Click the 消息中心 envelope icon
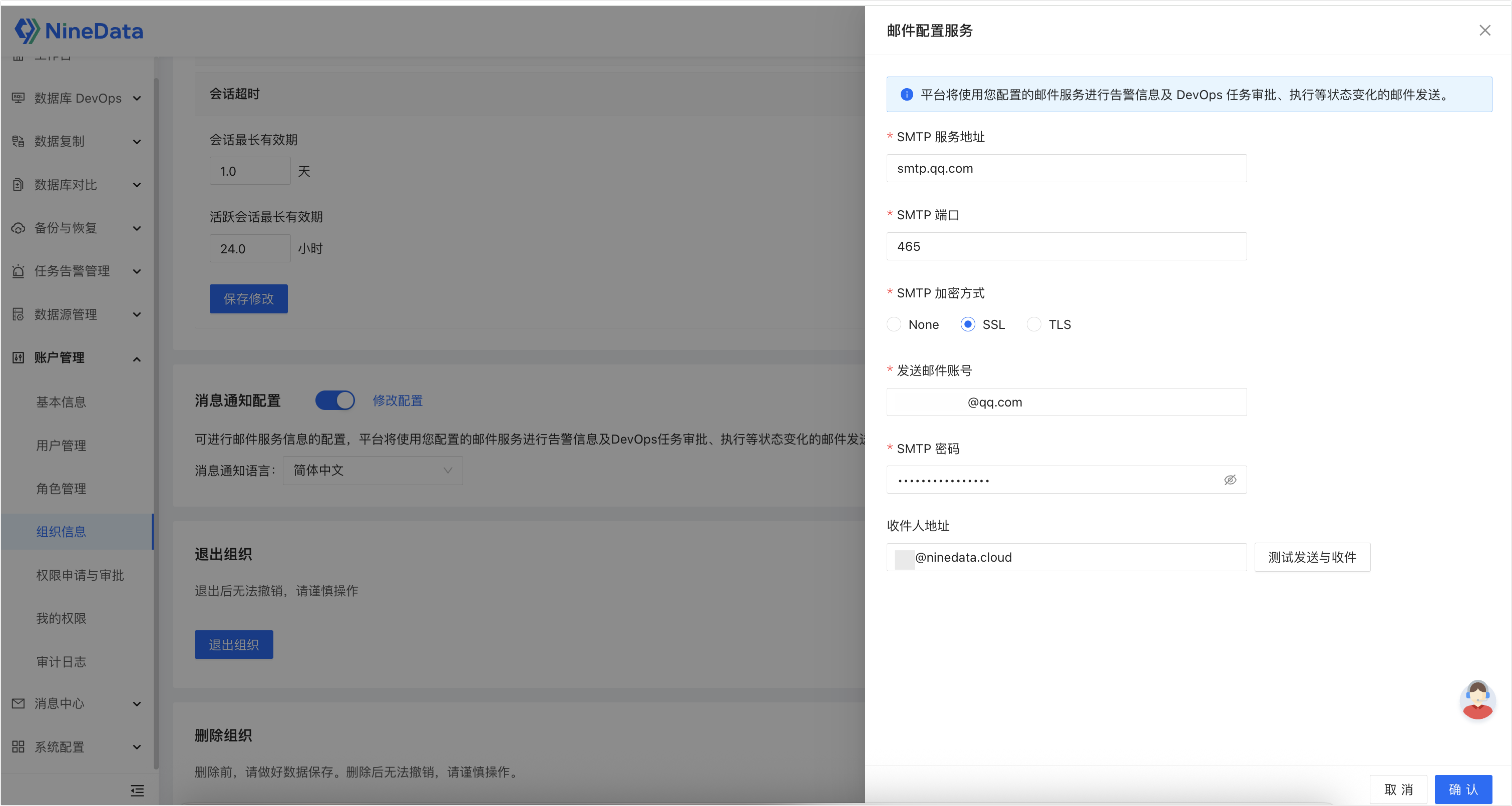Image resolution: width=1512 pixels, height=806 pixels. 18,703
